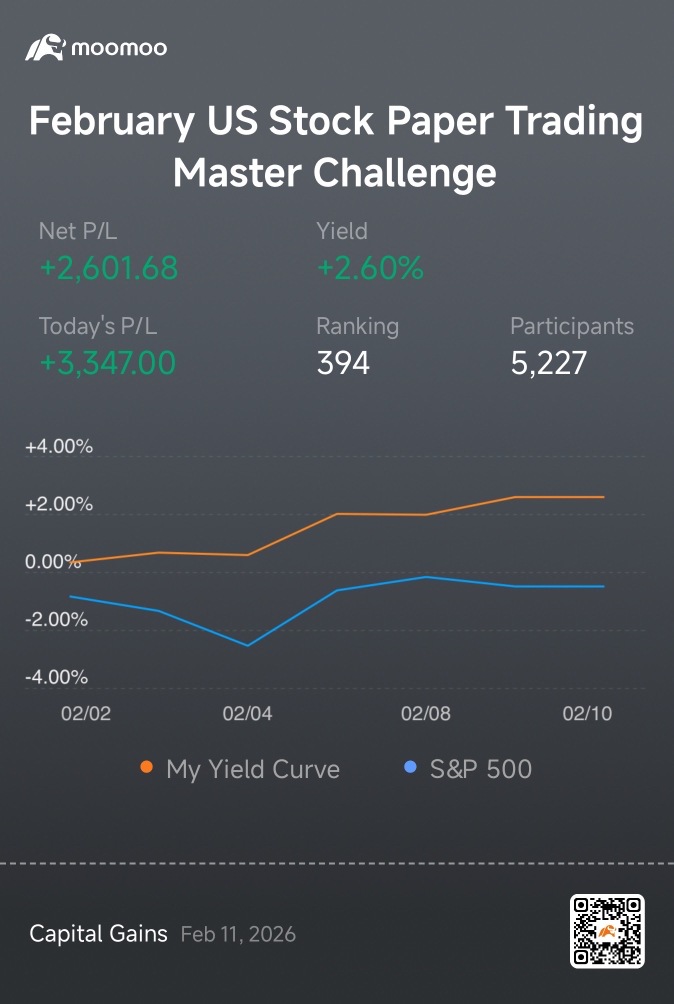Click Today's P/L value +3,347.00
674x1004 pixels.
click(108, 363)
